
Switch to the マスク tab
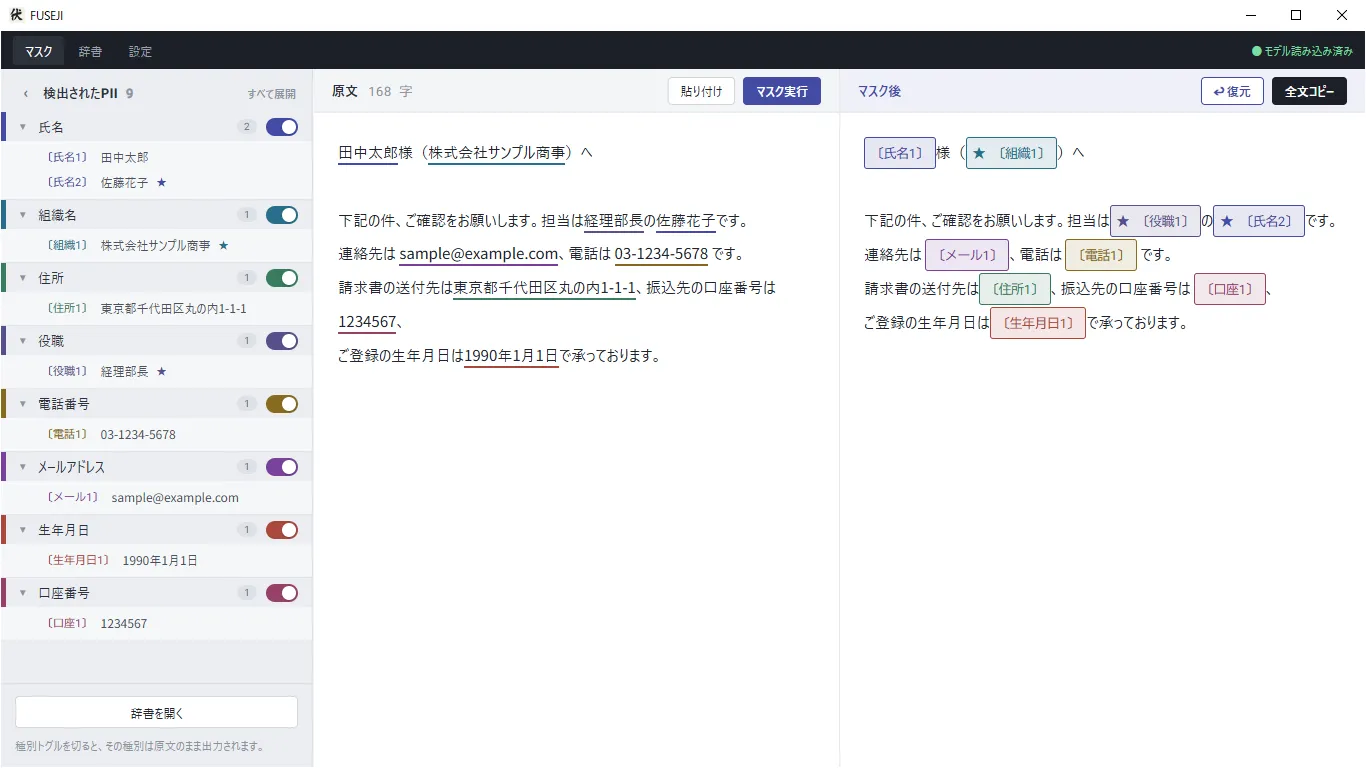click(39, 51)
